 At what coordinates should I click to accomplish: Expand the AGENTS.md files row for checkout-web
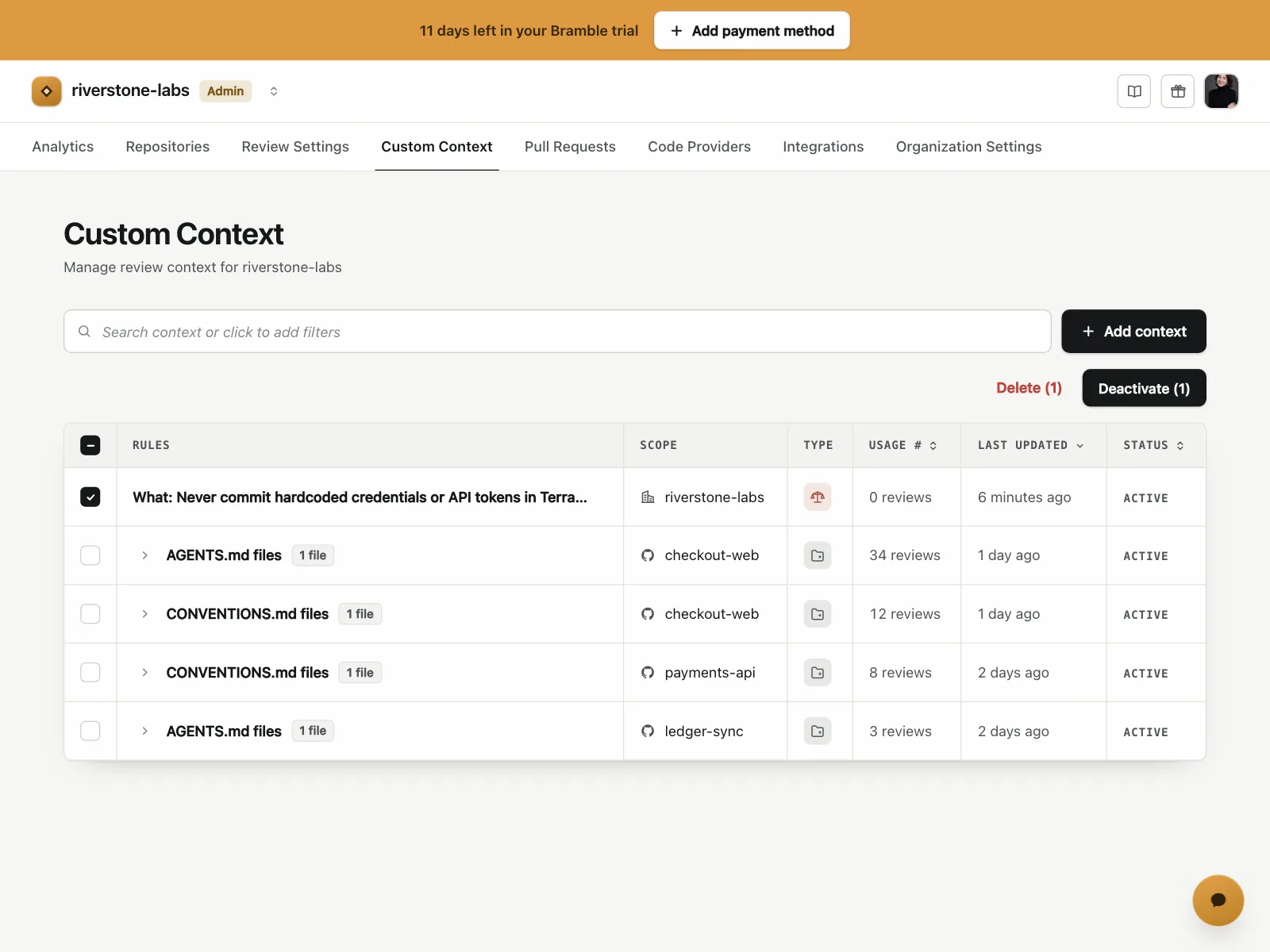point(144,555)
